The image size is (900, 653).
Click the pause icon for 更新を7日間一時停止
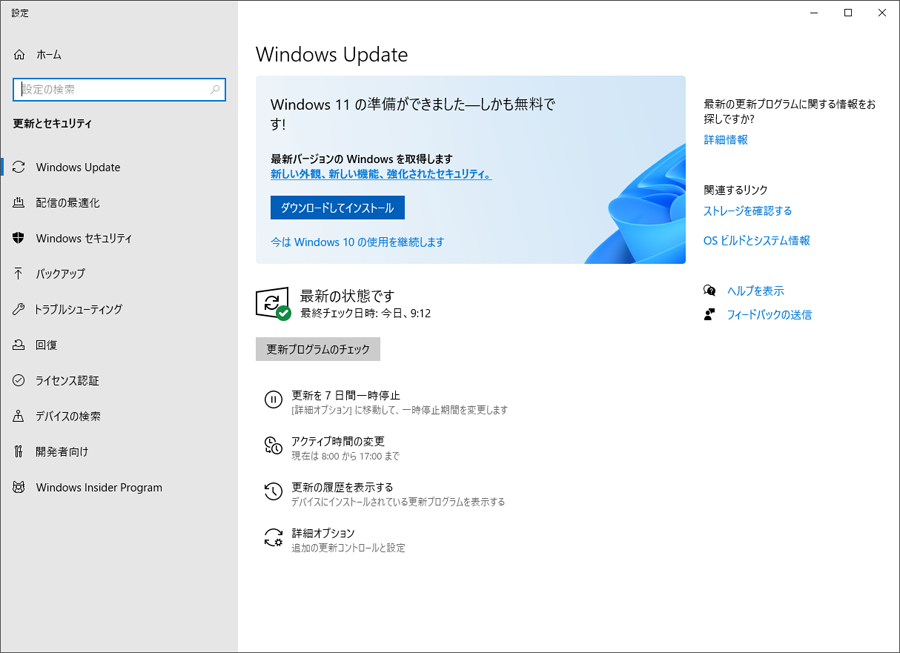click(273, 399)
